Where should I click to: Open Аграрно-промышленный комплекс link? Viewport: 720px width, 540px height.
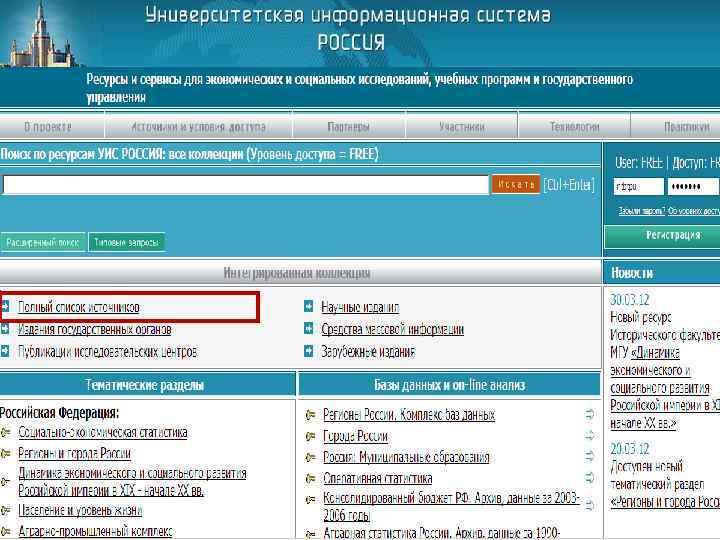(x=96, y=531)
